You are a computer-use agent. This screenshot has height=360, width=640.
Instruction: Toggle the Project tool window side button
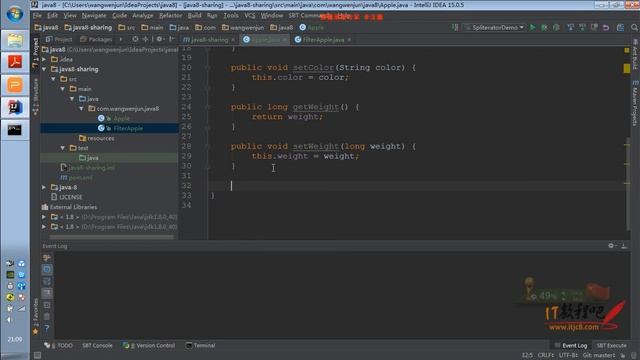pyautogui.click(x=36, y=53)
